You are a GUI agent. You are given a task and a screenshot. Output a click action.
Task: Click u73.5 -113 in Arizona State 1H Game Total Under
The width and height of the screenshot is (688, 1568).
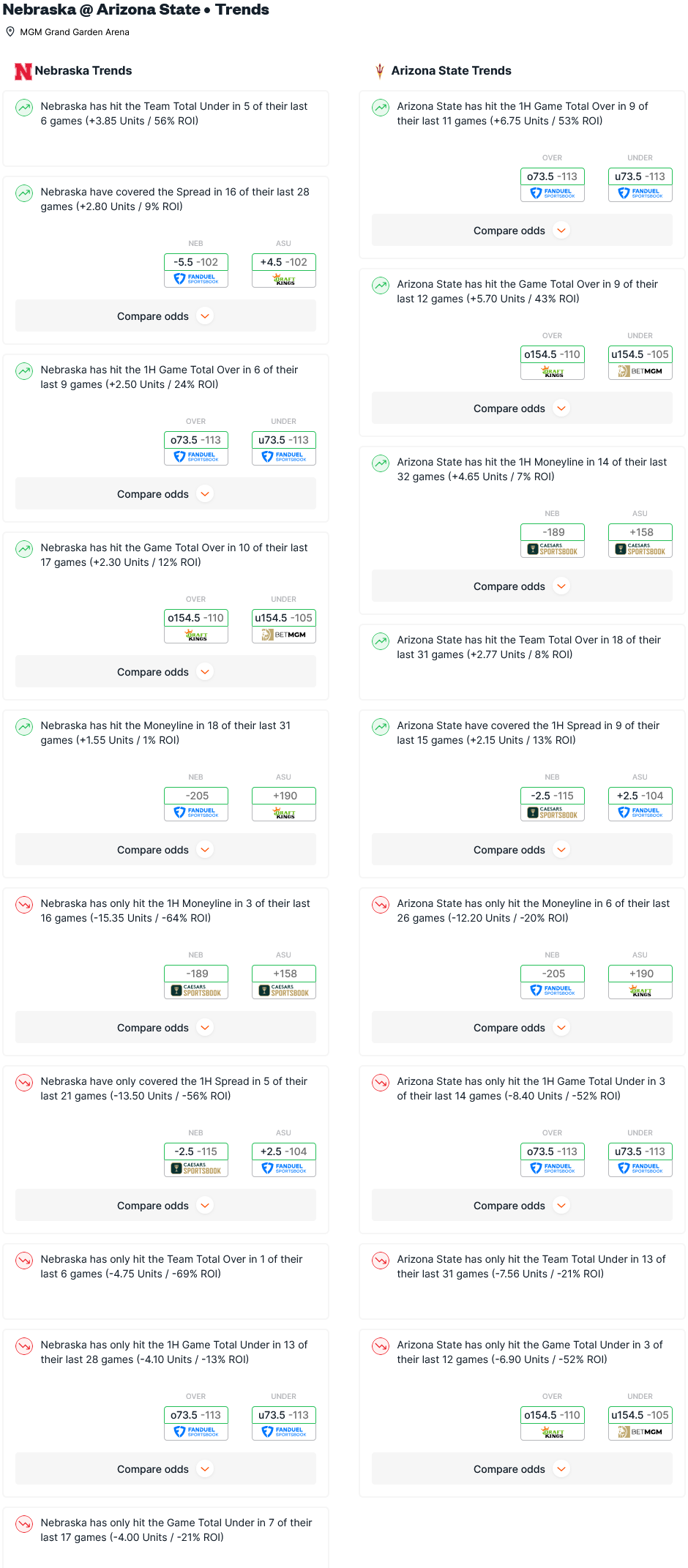click(640, 1151)
